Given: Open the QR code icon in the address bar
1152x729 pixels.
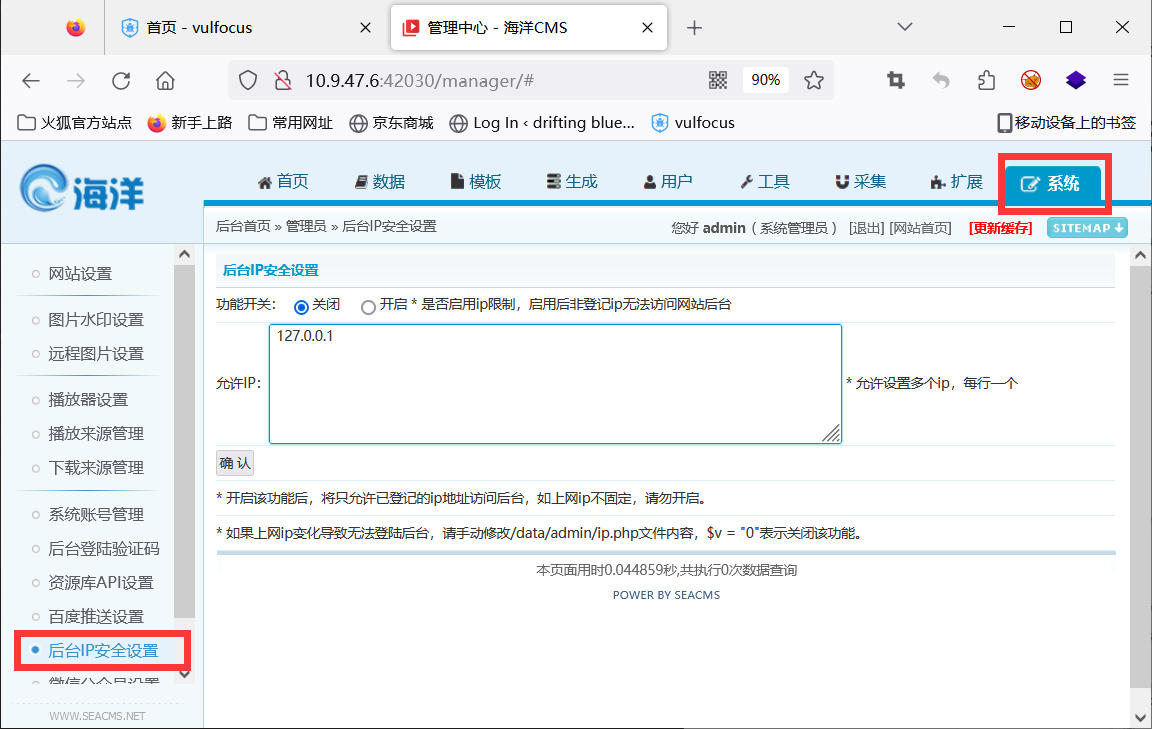Looking at the screenshot, I should pos(718,80).
